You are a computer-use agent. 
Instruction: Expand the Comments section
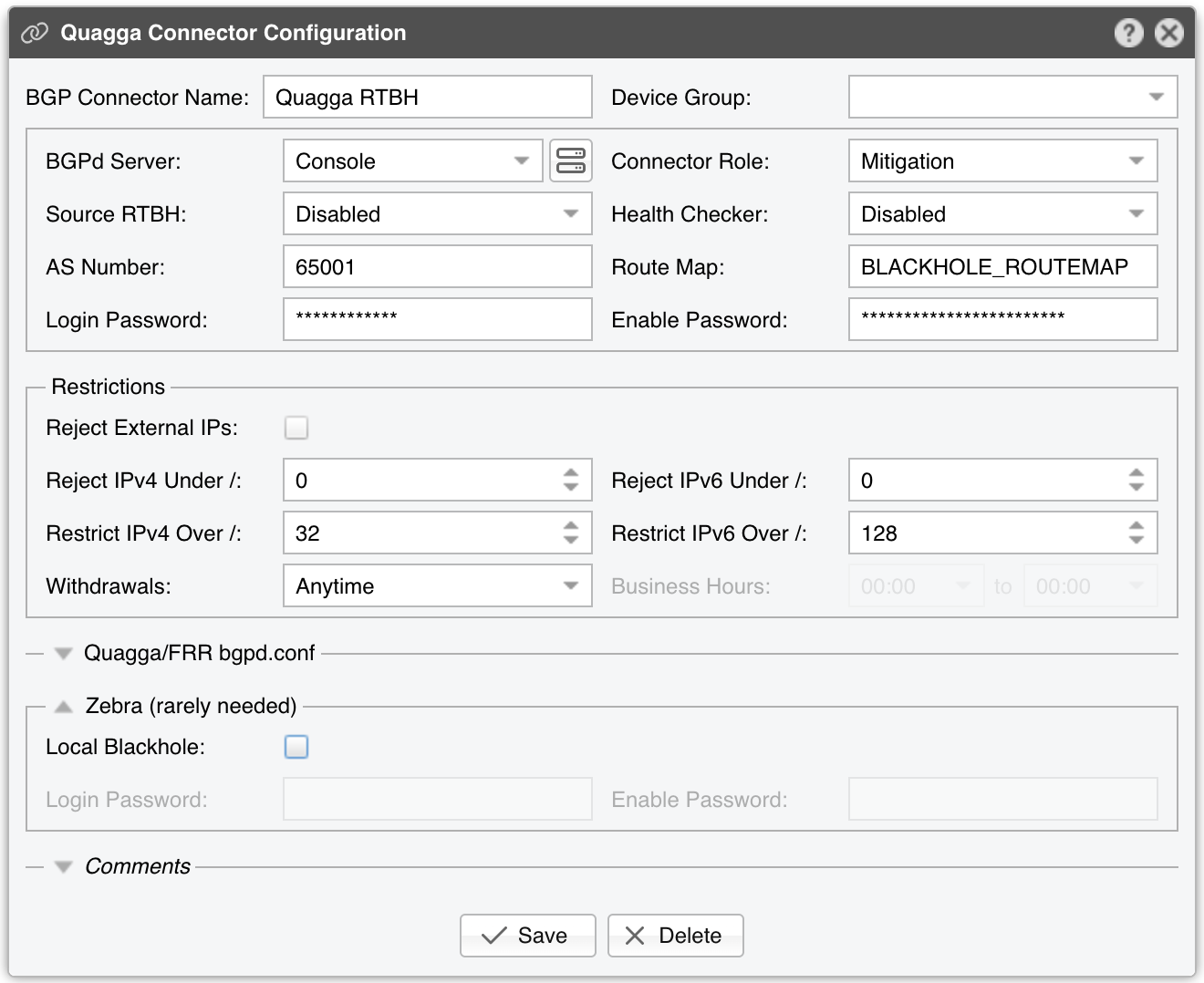[x=63, y=866]
